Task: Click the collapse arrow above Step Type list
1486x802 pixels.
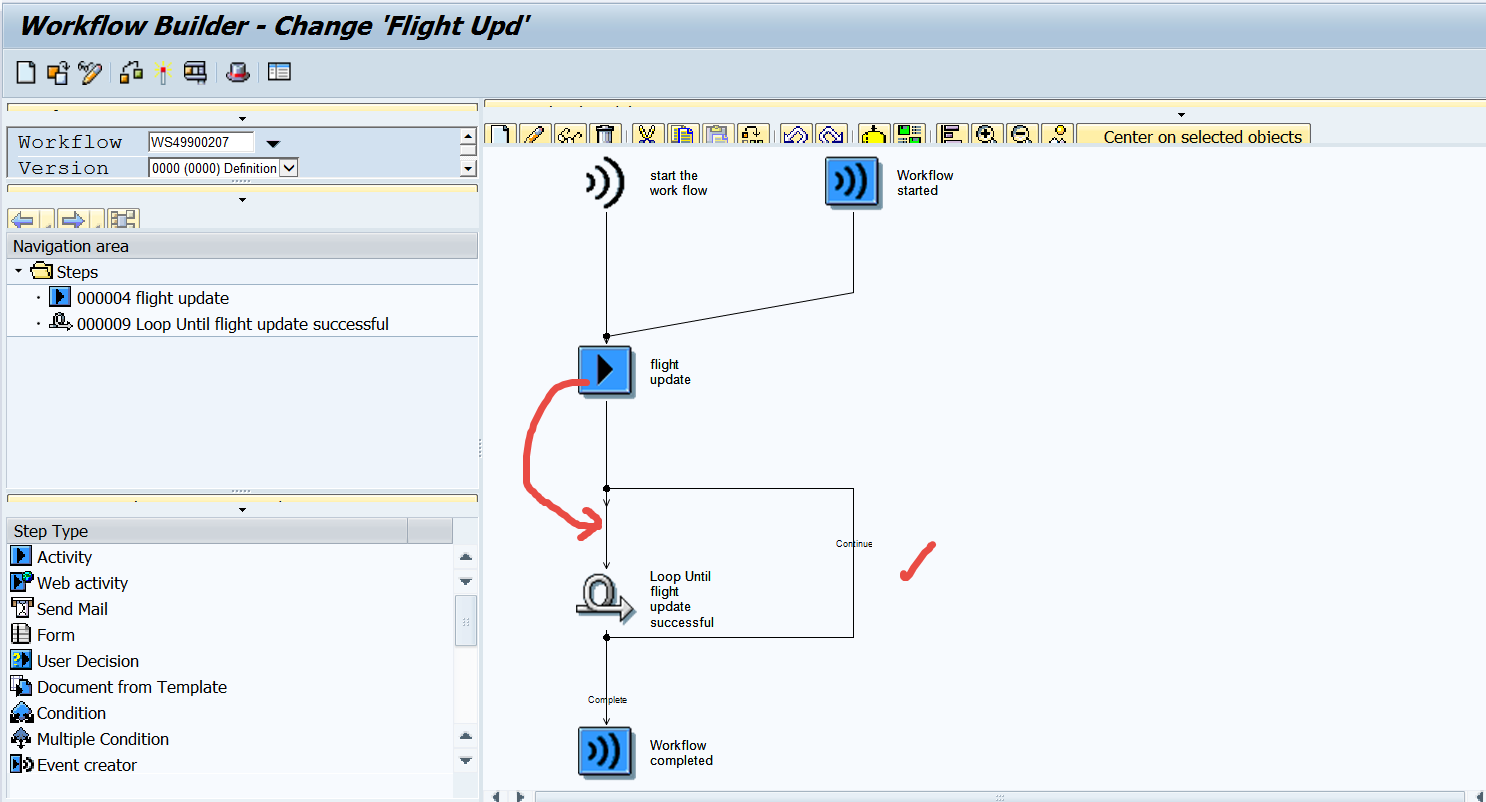Action: [242, 509]
